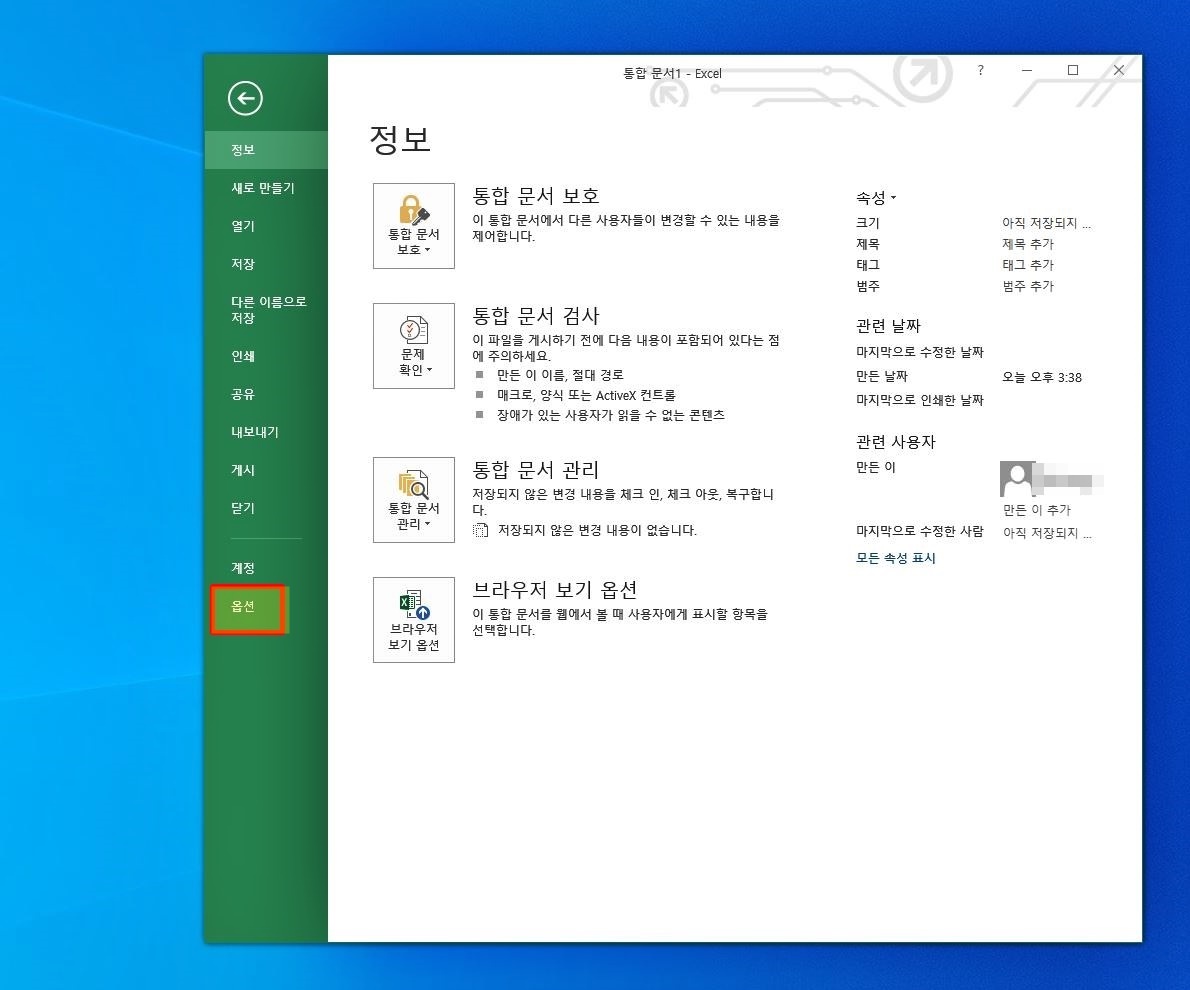Open the 내보내기 menu item

[x=266, y=431]
